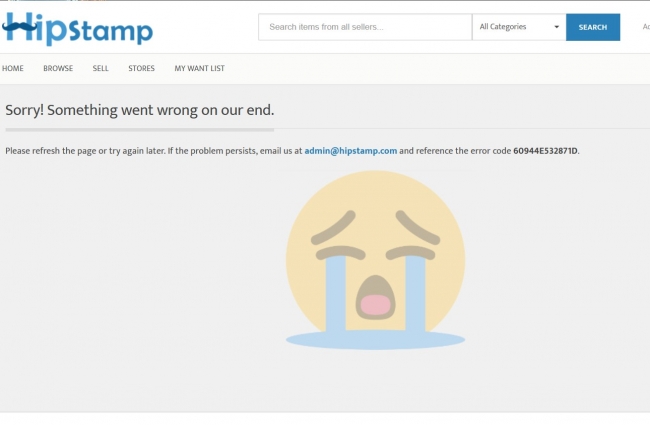The width and height of the screenshot is (650, 425).
Task: Click the error code 60944E532871D
Action: 545,151
